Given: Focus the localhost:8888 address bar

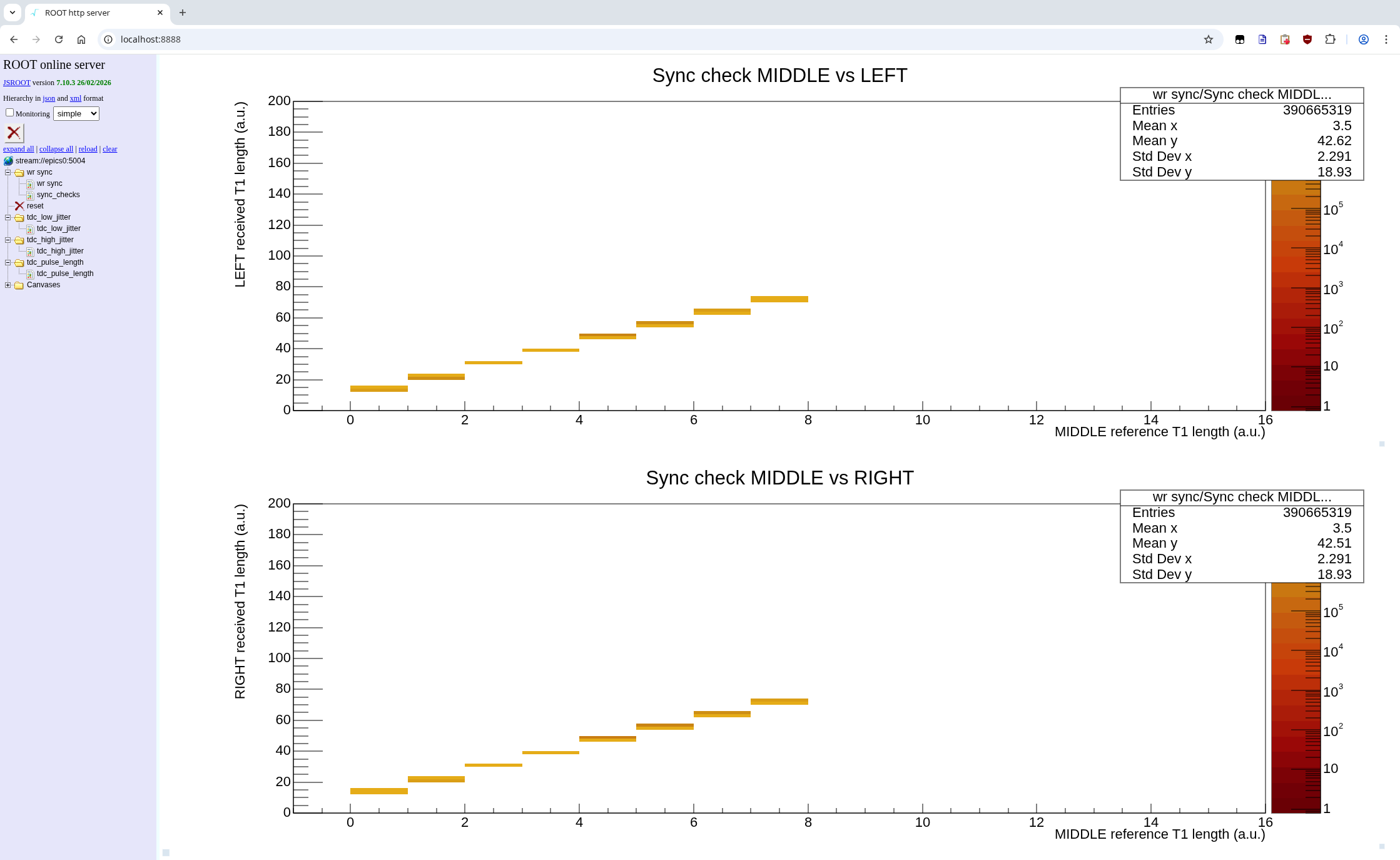Looking at the screenshot, I should point(651,39).
